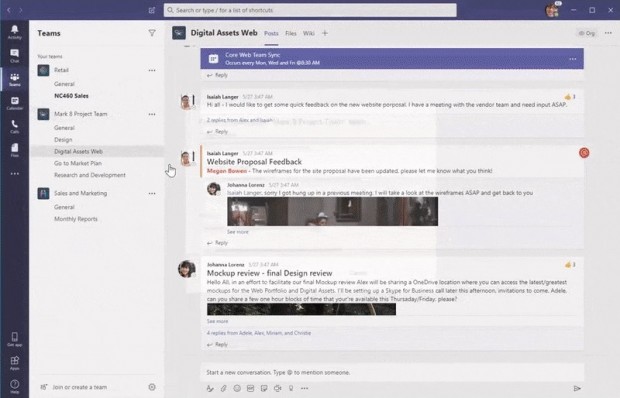This screenshot has width=620, height=398.
Task: Open more options for Retail team
Action: (152, 70)
